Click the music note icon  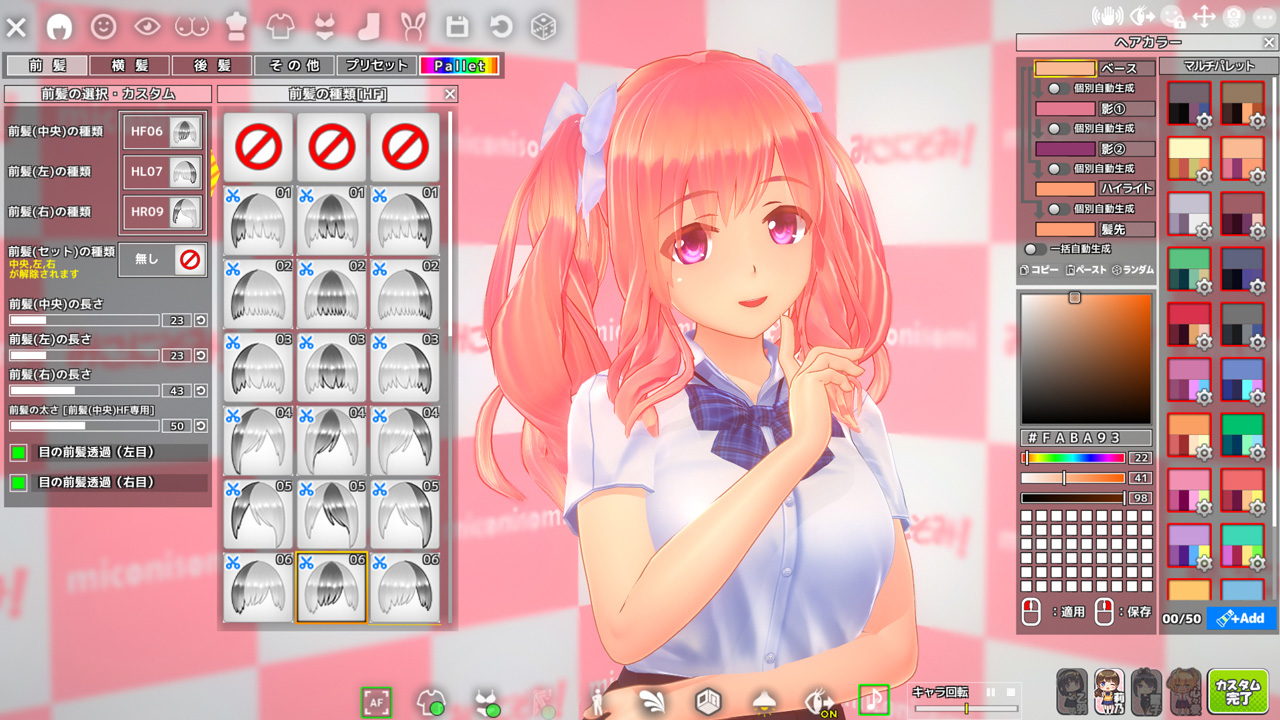[x=874, y=700]
